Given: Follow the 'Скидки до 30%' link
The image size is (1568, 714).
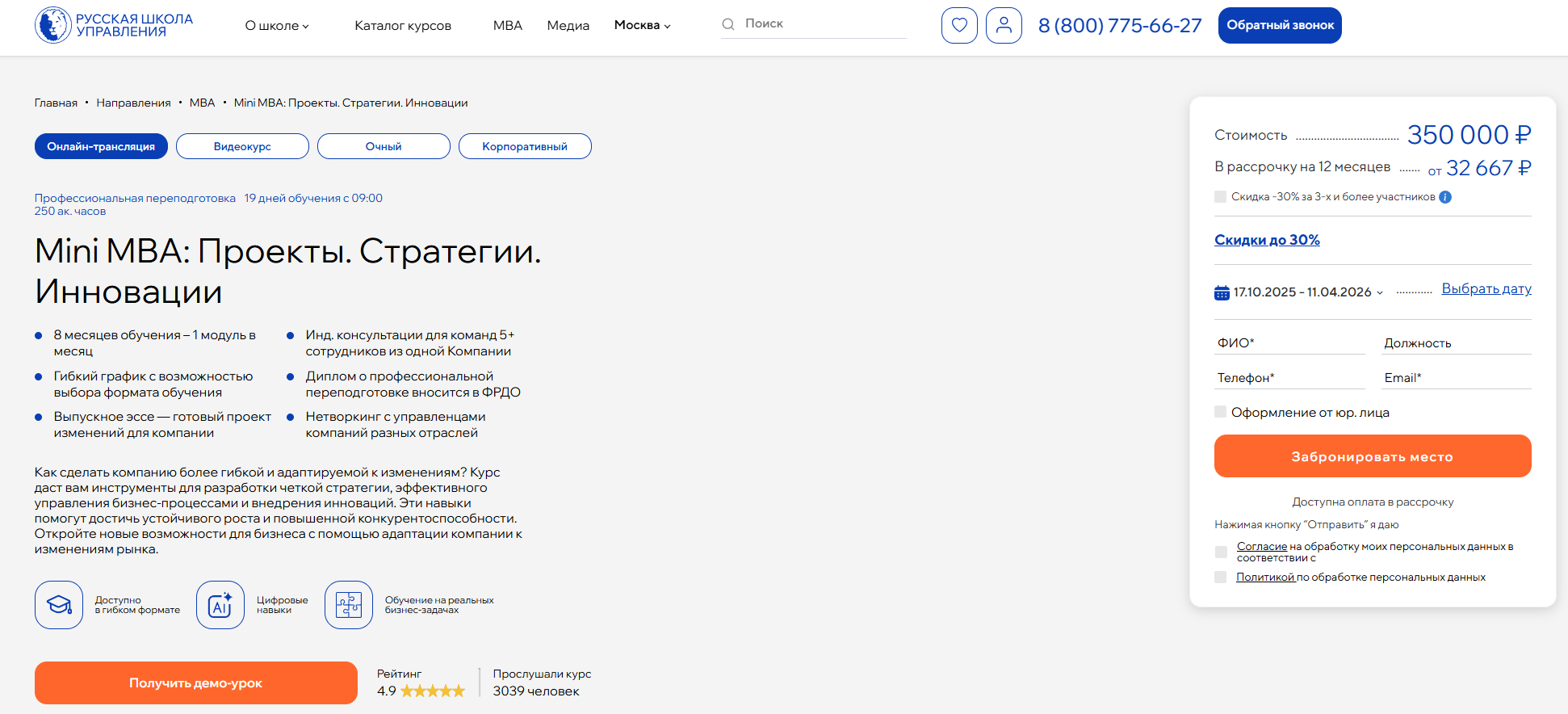Looking at the screenshot, I should tap(1267, 240).
